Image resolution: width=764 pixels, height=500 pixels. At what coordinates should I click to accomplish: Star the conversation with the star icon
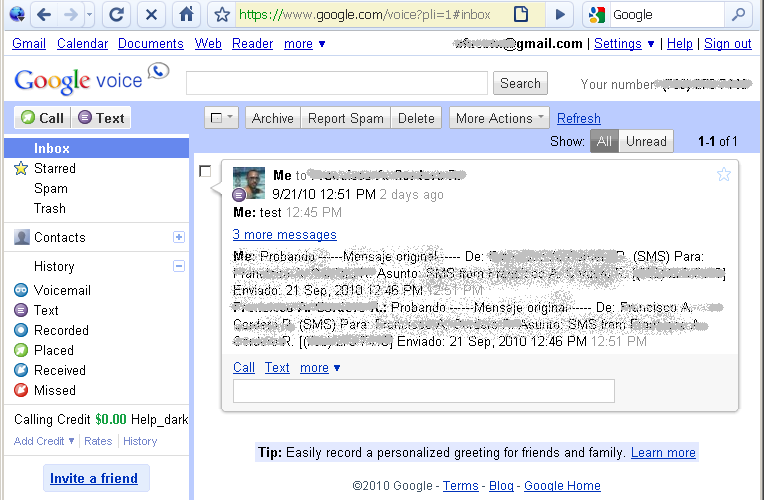click(x=724, y=174)
